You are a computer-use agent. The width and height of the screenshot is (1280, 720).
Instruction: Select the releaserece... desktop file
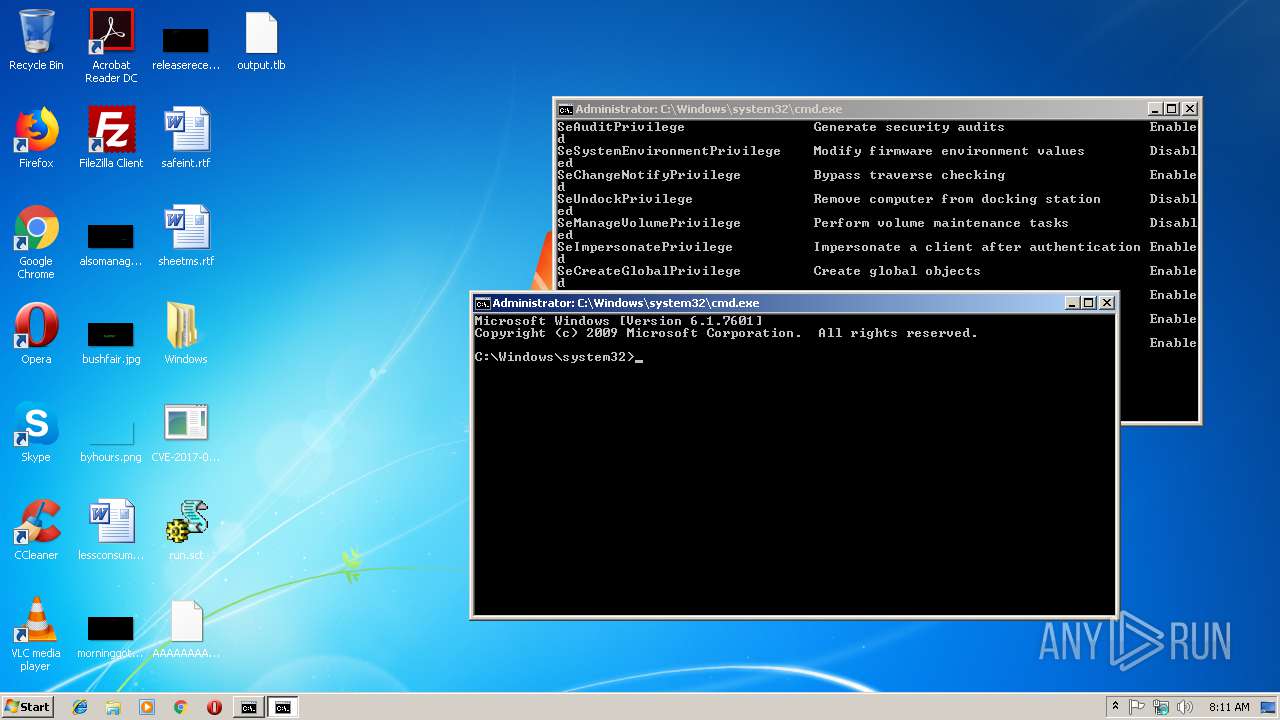(186, 49)
